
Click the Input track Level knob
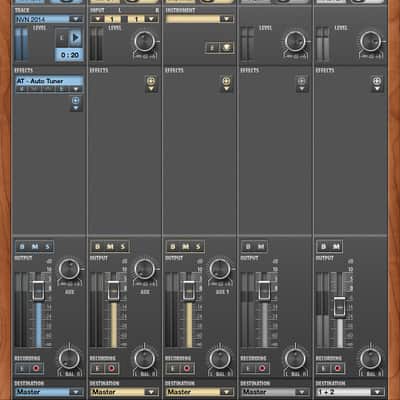point(144,41)
